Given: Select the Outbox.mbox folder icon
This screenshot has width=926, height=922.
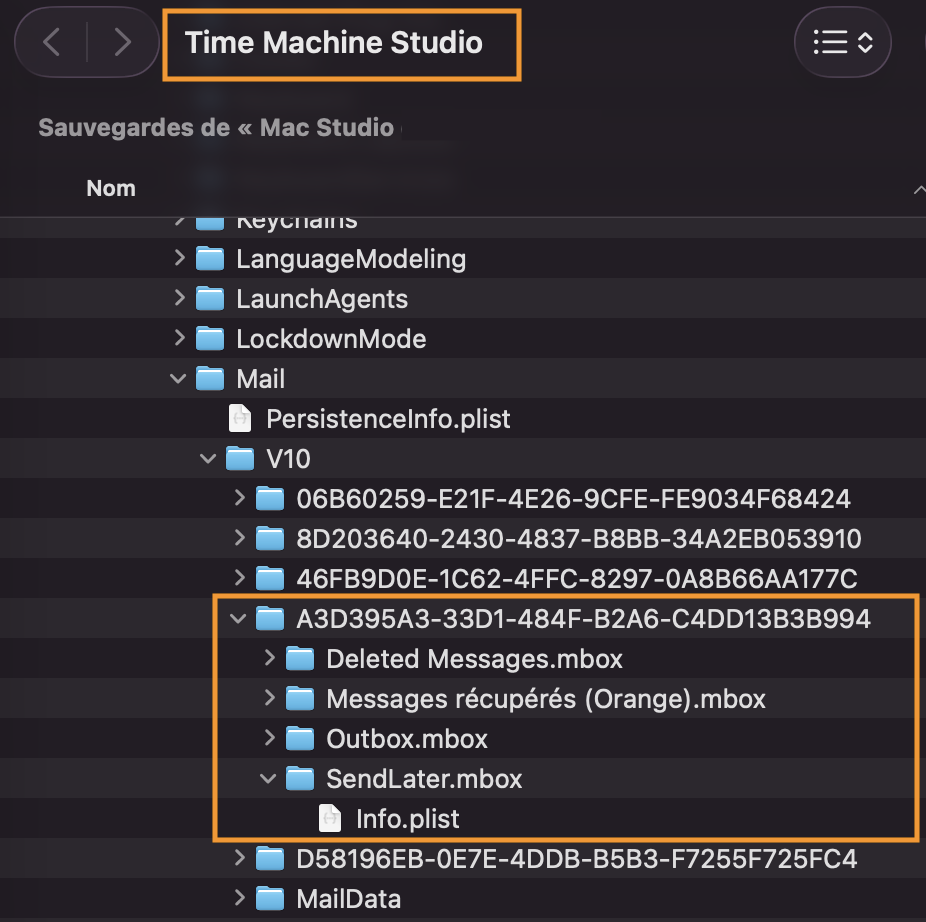Looking at the screenshot, I should [x=300, y=739].
